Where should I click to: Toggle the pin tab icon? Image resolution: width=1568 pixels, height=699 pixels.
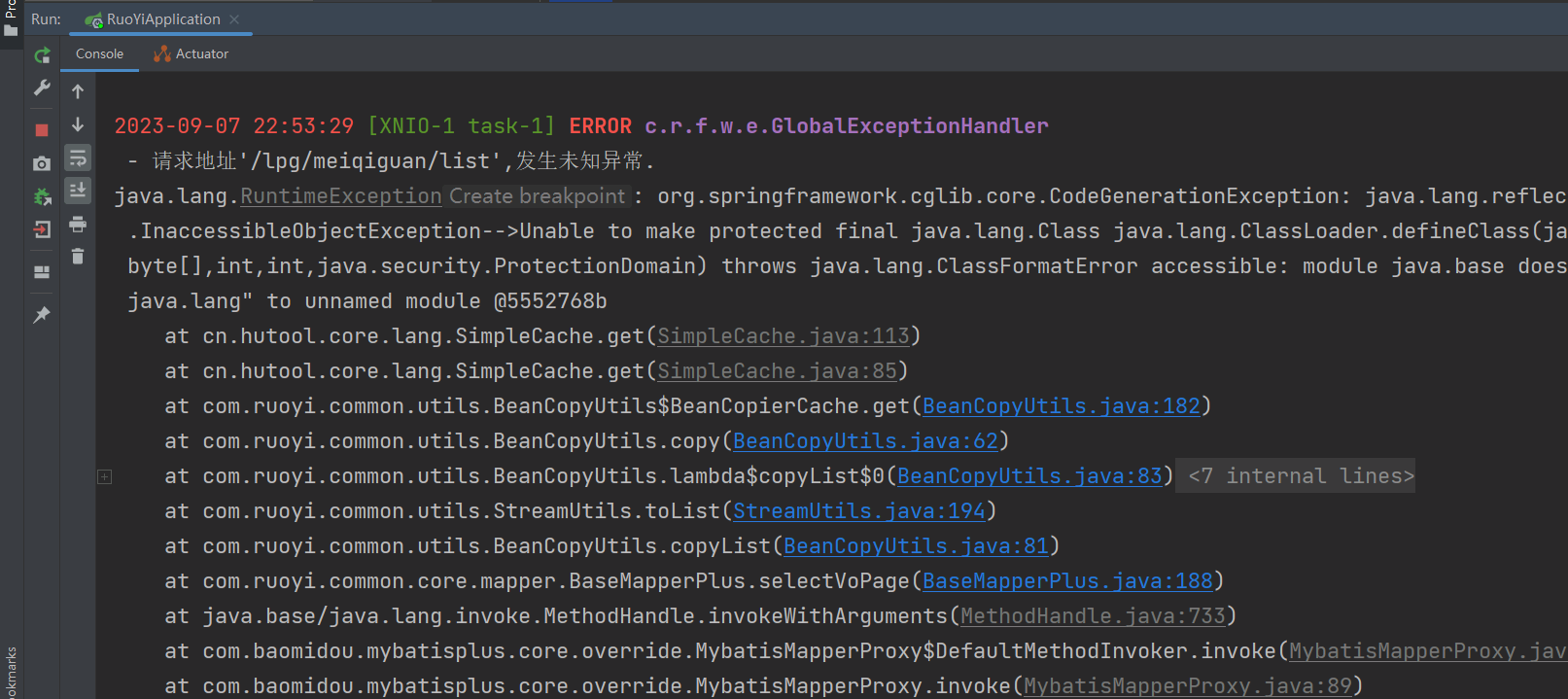(x=42, y=315)
